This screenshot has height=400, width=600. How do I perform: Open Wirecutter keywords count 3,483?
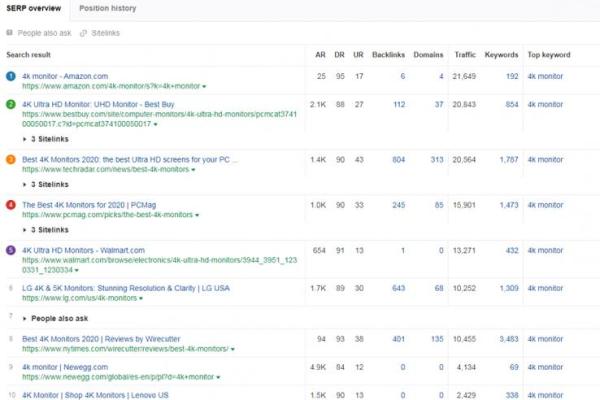(x=509, y=339)
